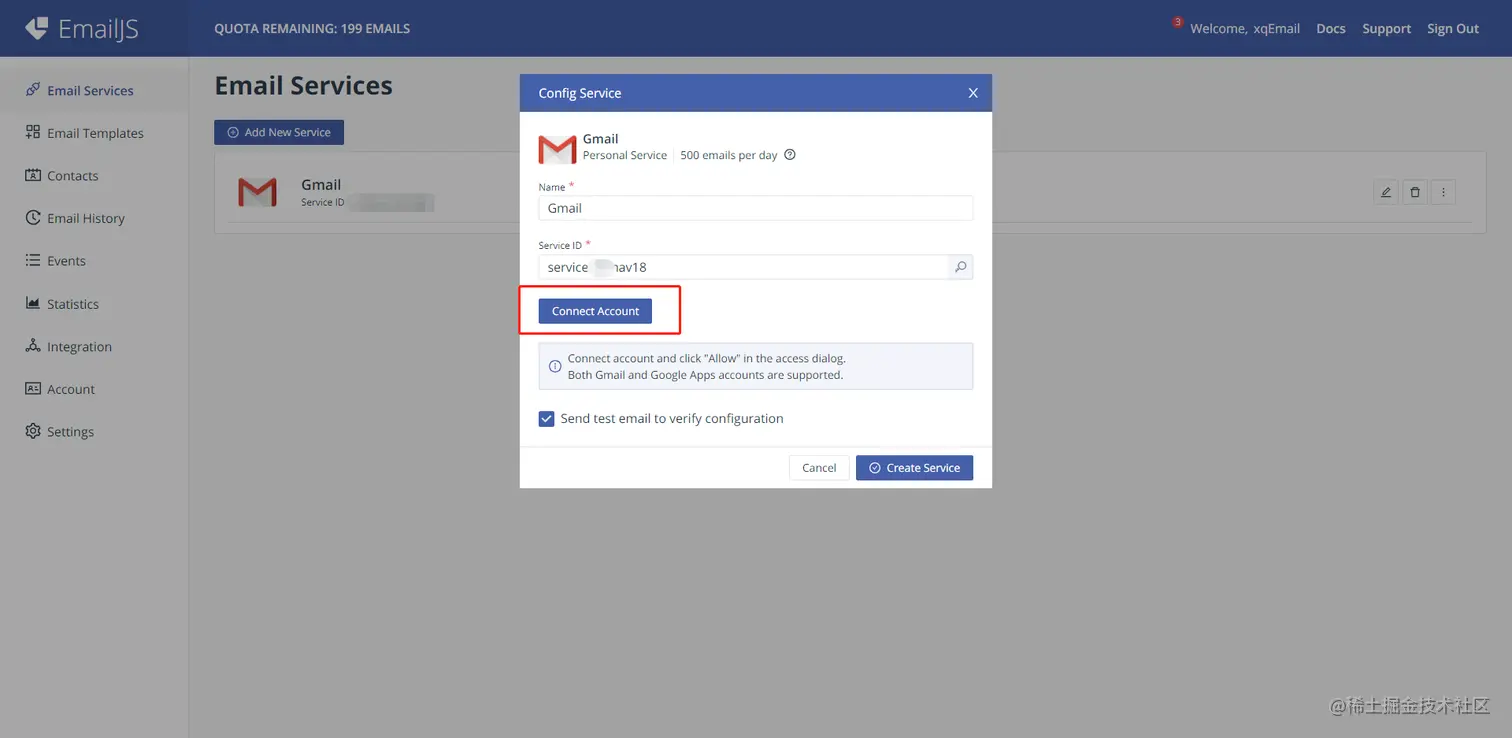Go to Contacts page
1512x738 pixels.
(73, 176)
